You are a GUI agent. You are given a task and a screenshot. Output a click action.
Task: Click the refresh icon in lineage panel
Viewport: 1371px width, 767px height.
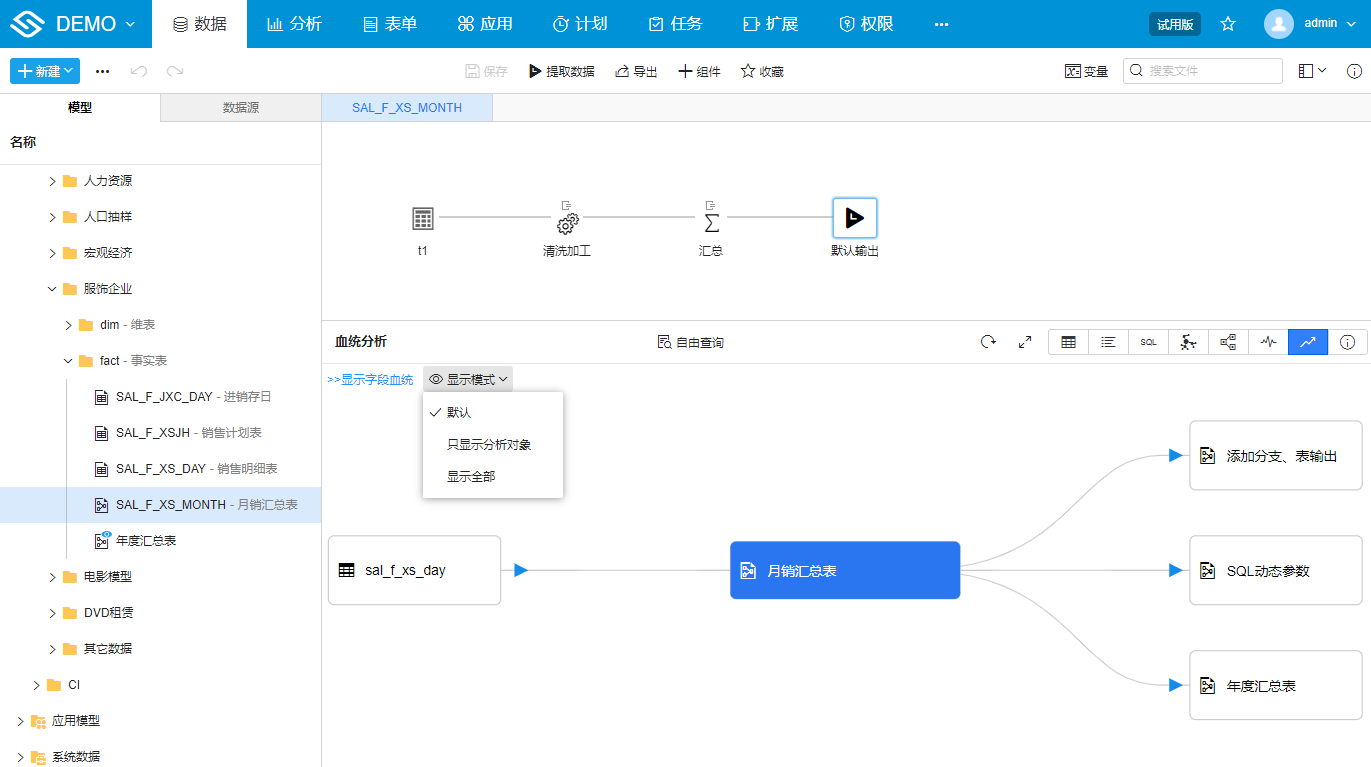tap(988, 342)
